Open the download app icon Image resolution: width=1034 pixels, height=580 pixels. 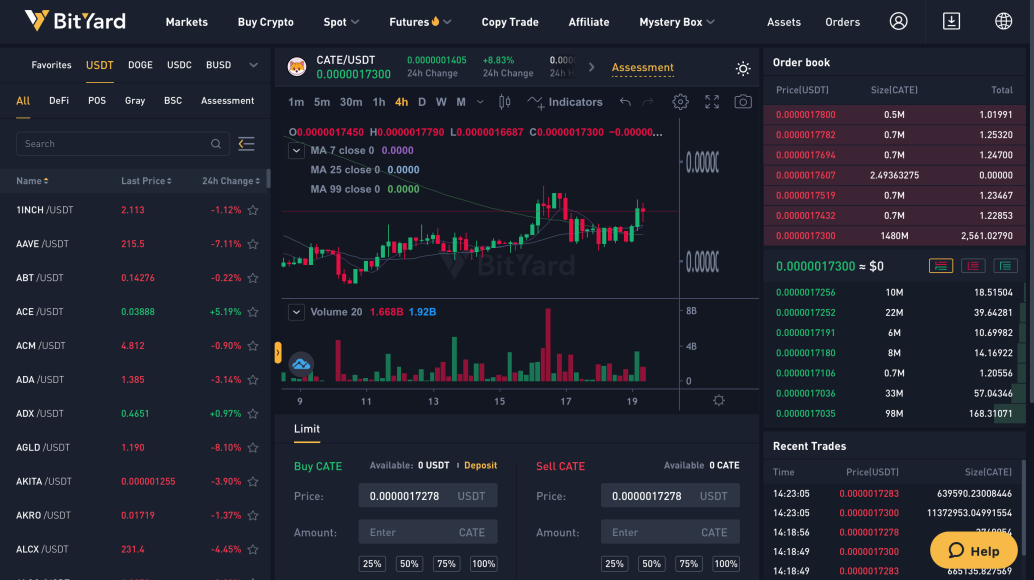click(x=951, y=22)
